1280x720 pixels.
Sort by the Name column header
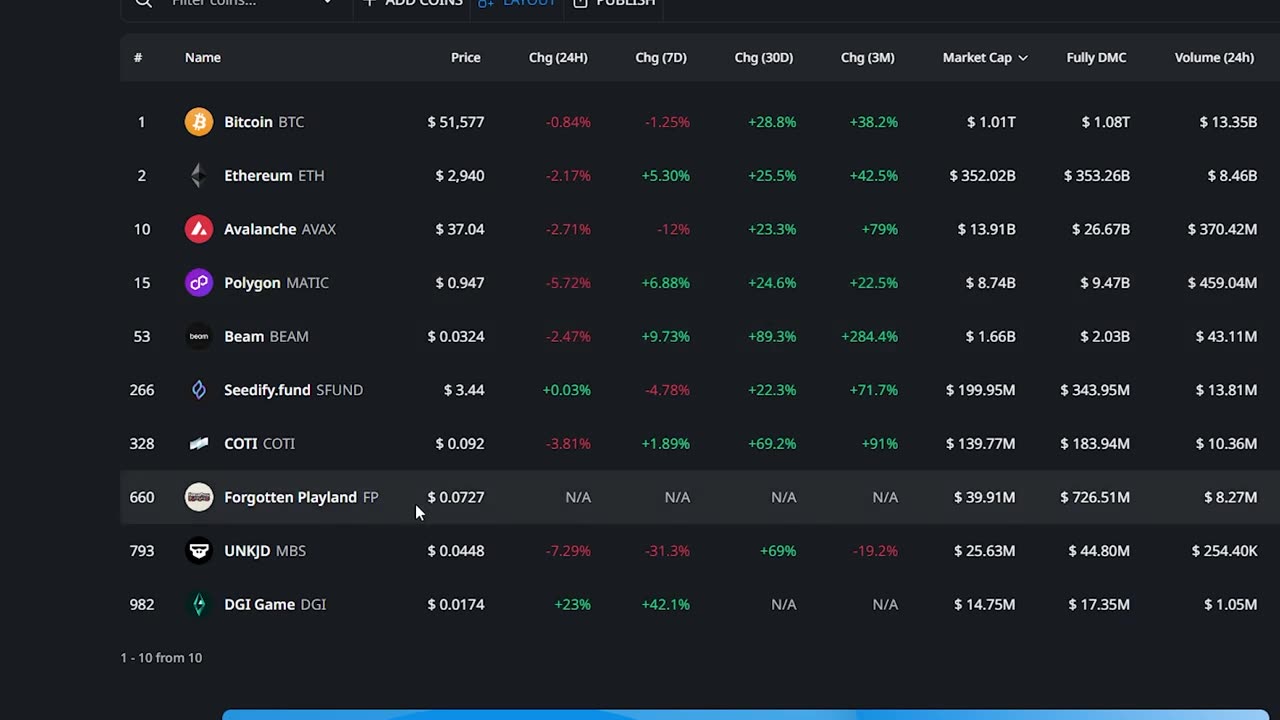pyautogui.click(x=203, y=57)
